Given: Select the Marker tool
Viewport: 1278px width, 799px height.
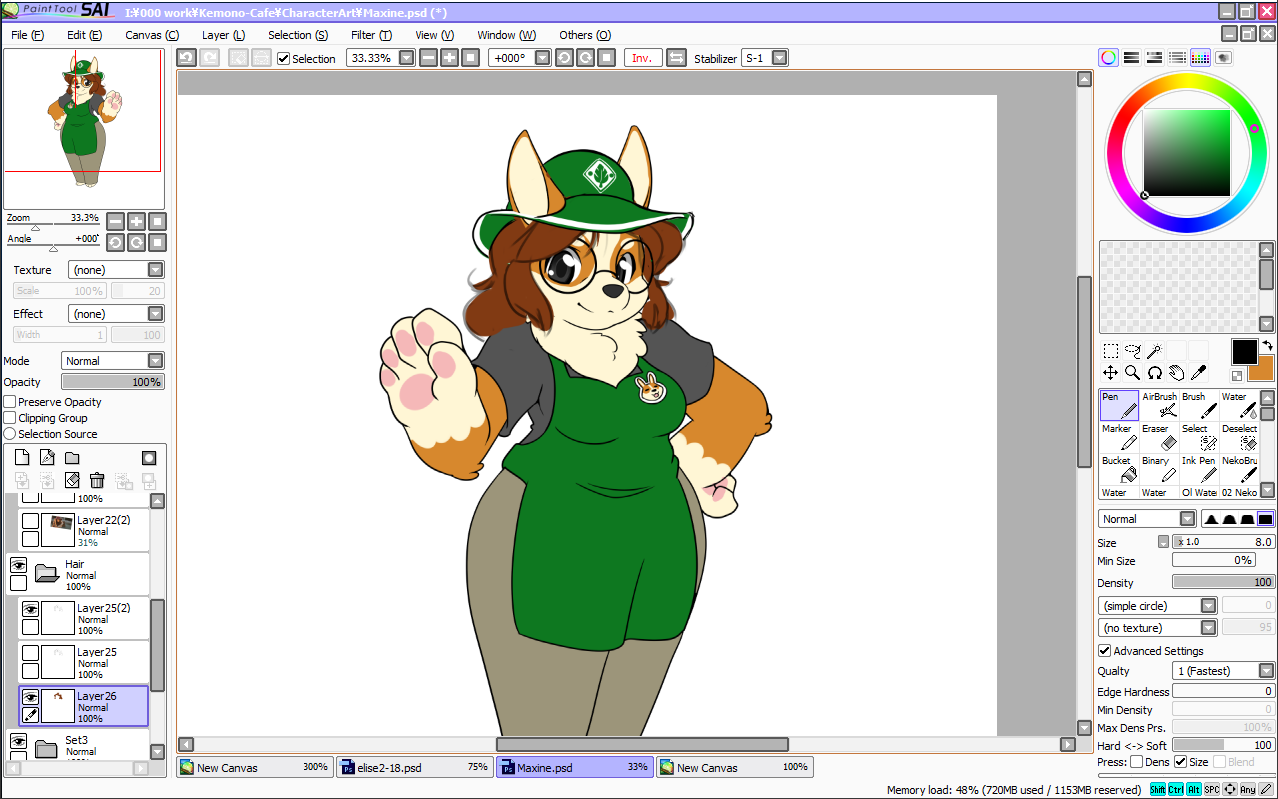Looking at the screenshot, I should 1119,437.
